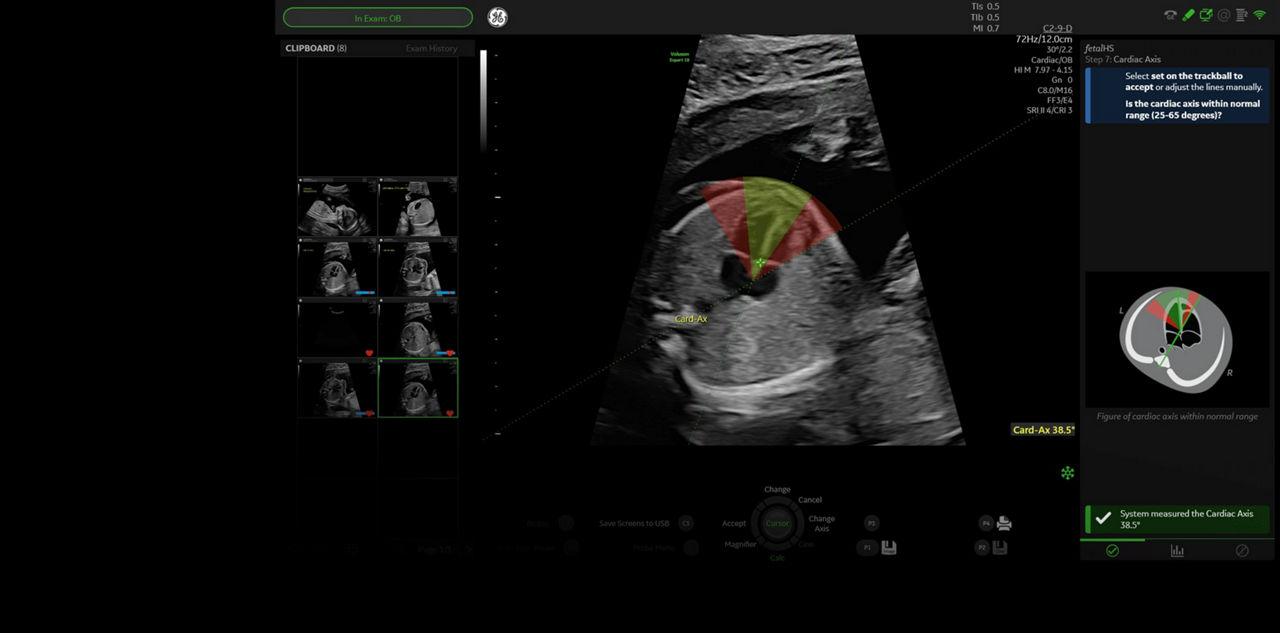The height and width of the screenshot is (633, 1280).
Task: Click the phone status icon in top bar
Action: point(1169,16)
